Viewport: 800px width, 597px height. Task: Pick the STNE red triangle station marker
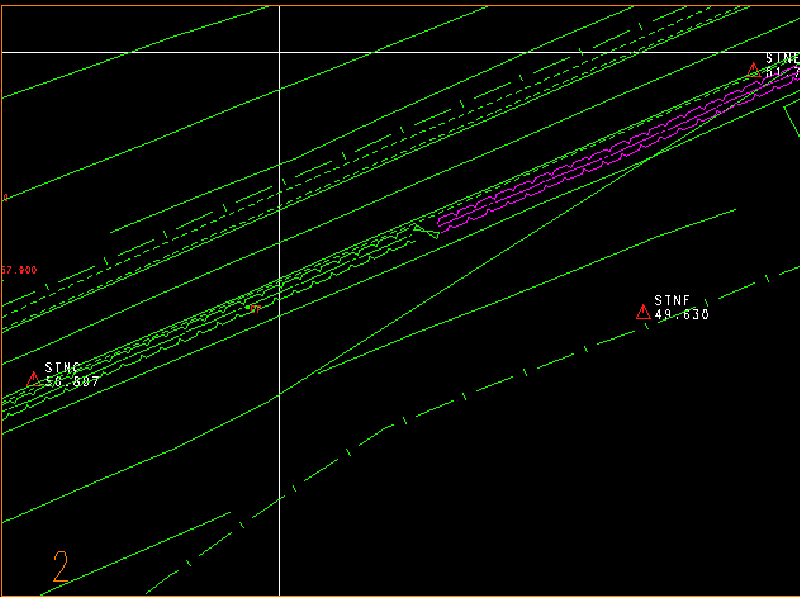tap(753, 70)
